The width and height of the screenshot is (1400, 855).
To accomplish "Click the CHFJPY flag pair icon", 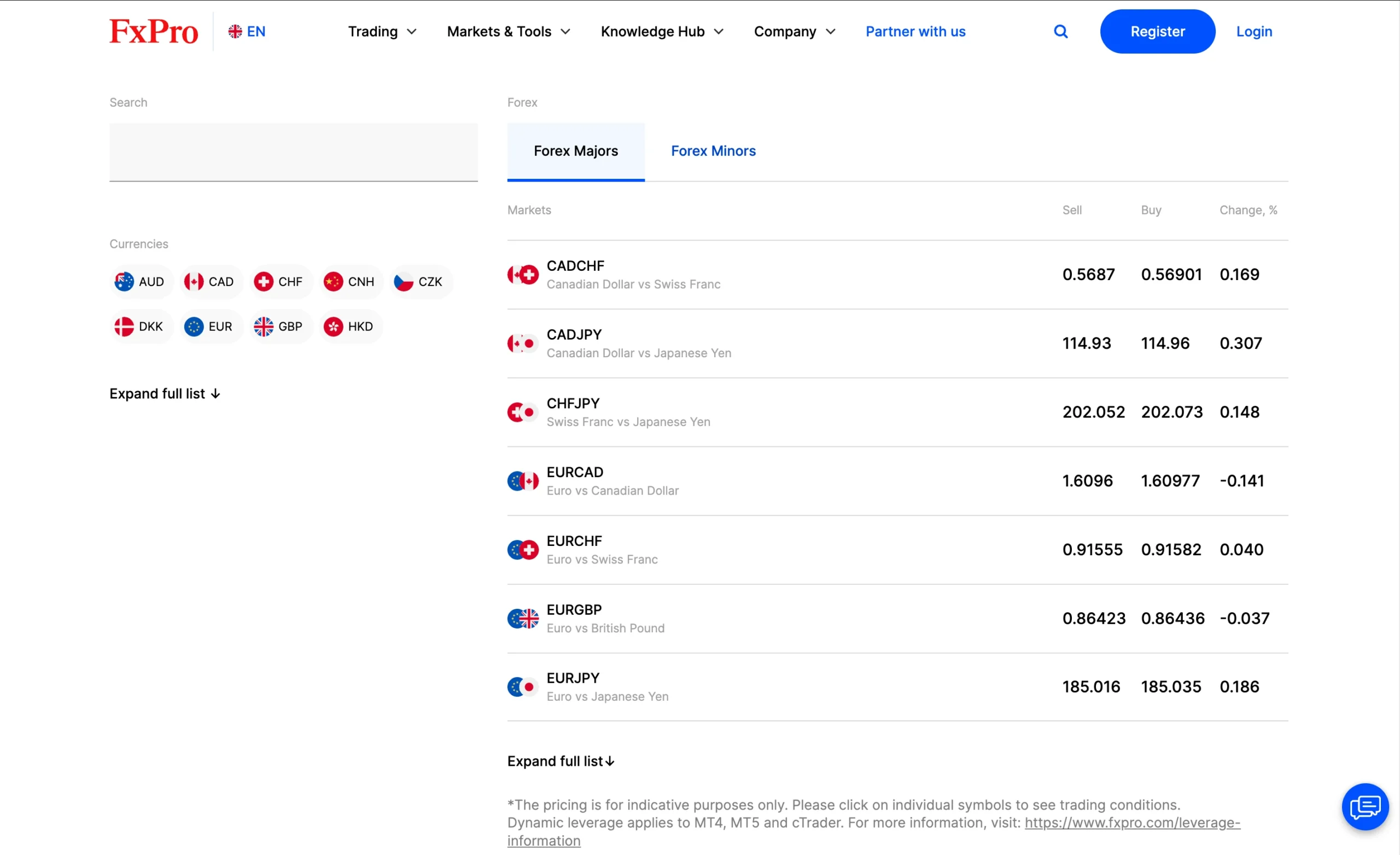I will (x=523, y=412).
